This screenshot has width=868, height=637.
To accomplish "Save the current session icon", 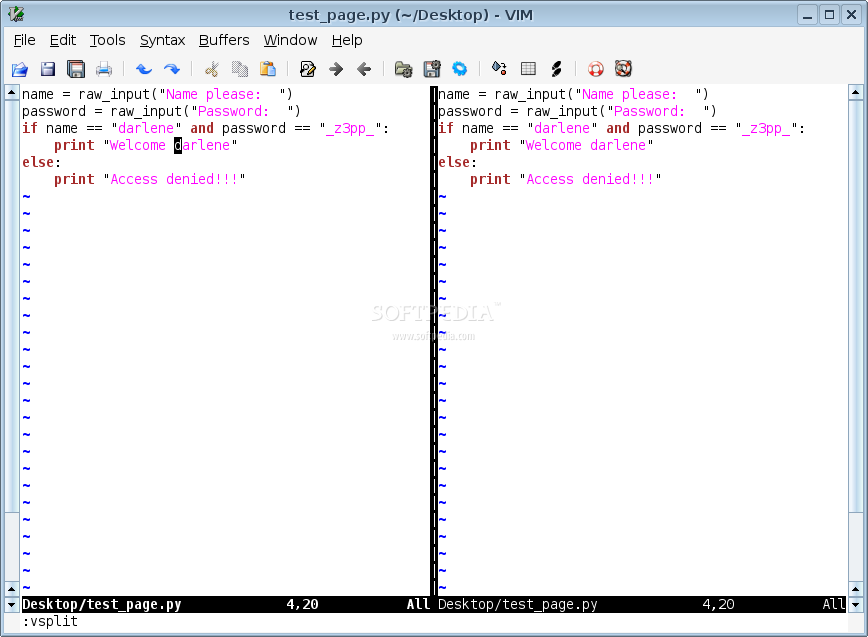I will (432, 69).
